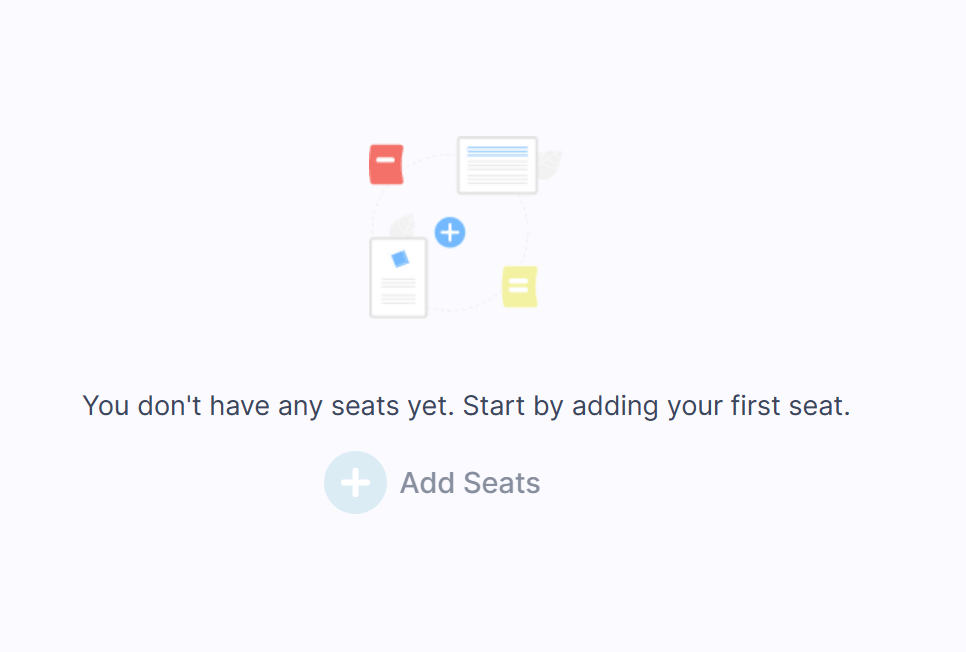Click the light blue Add Seats plus circle
The image size is (966, 652).
[355, 483]
